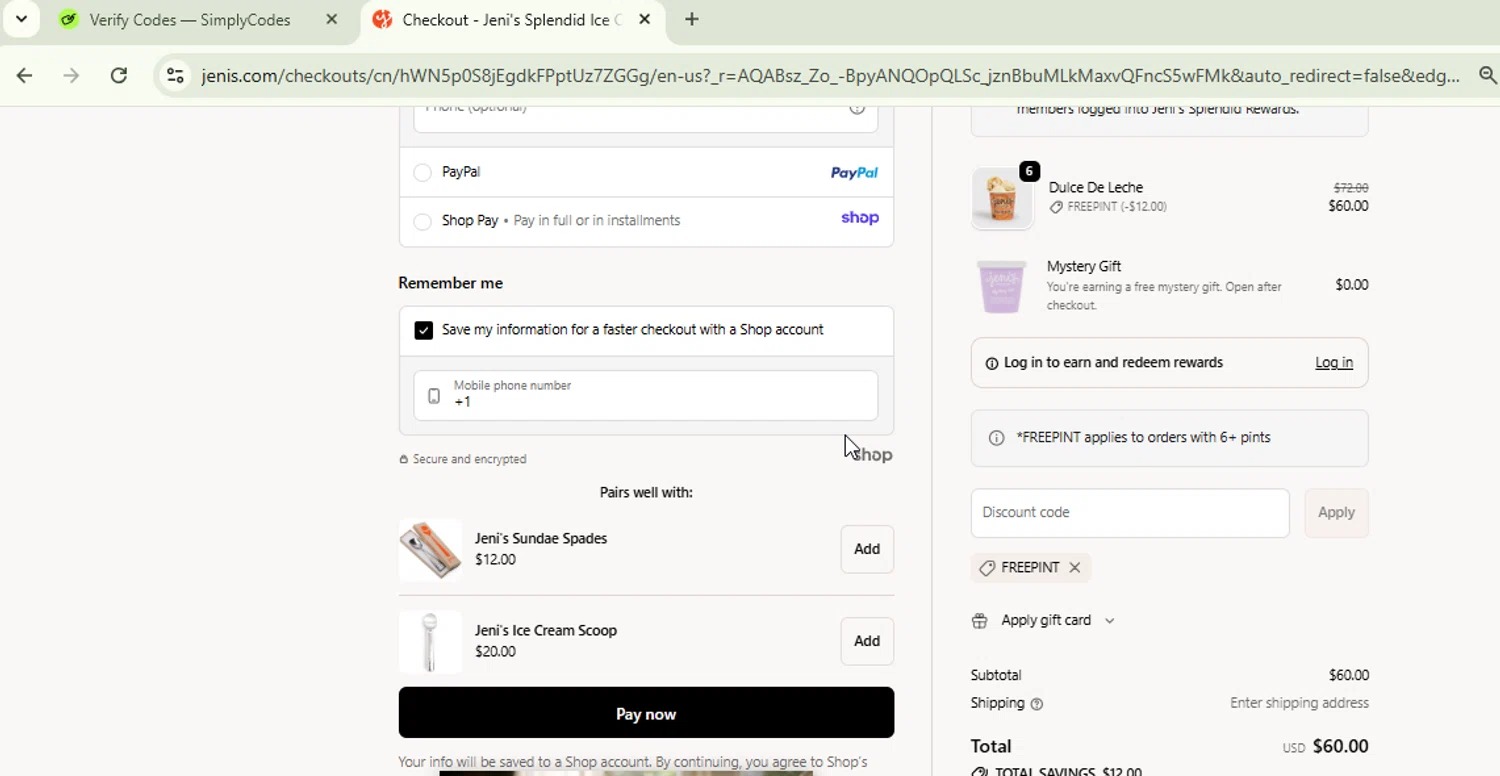Click Dulce De Leche product thumbnail

(1002, 198)
